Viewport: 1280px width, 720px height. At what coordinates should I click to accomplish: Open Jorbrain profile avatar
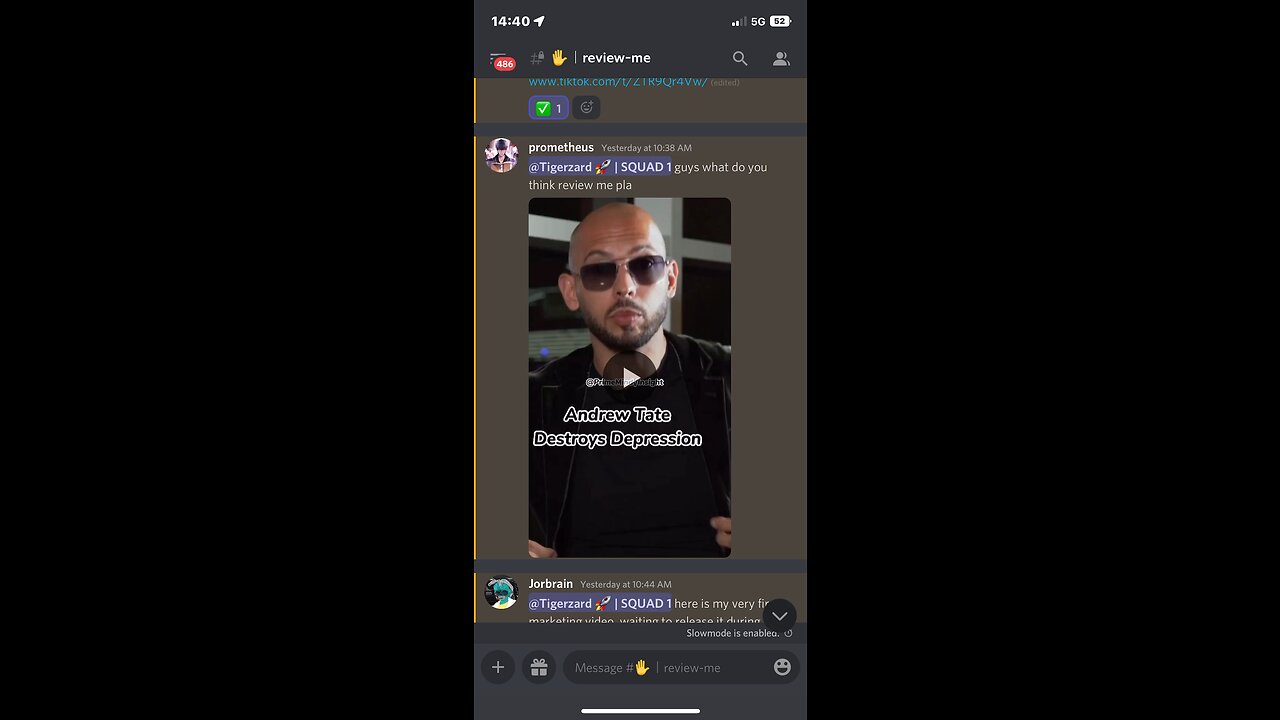click(x=501, y=592)
